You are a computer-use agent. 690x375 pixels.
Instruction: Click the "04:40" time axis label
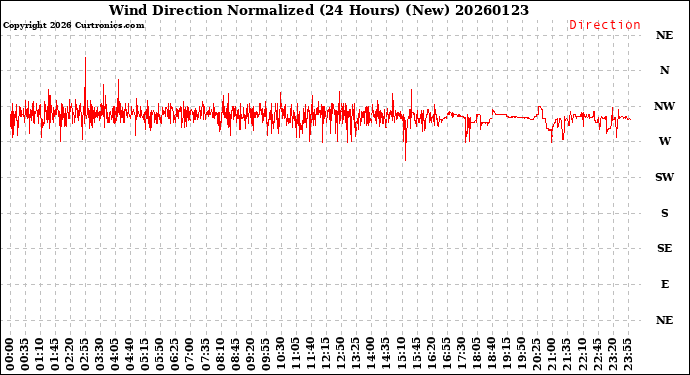point(130,355)
